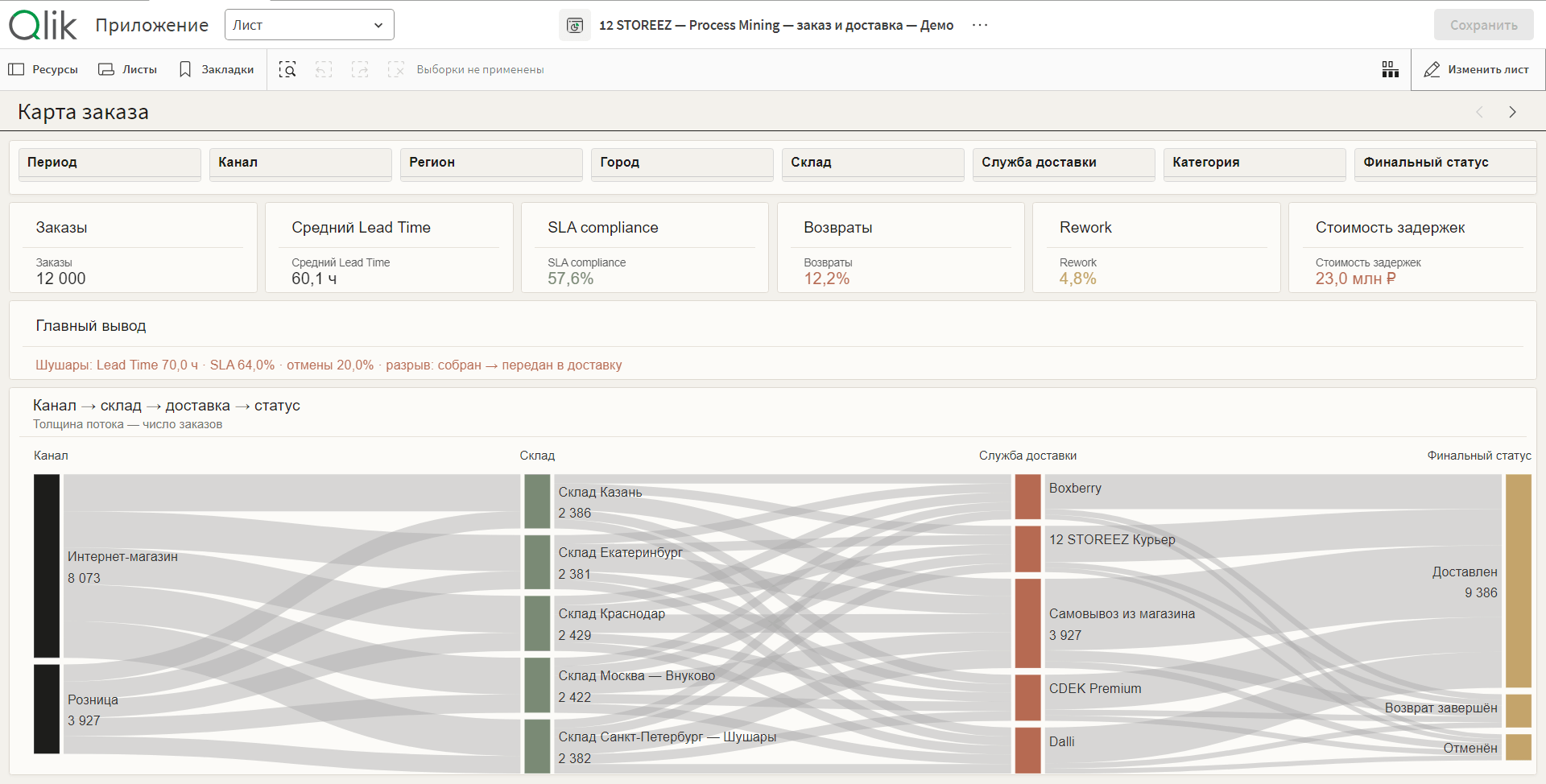Click the Qlik logo icon
Screen dimensions: 1546x784
(43, 25)
